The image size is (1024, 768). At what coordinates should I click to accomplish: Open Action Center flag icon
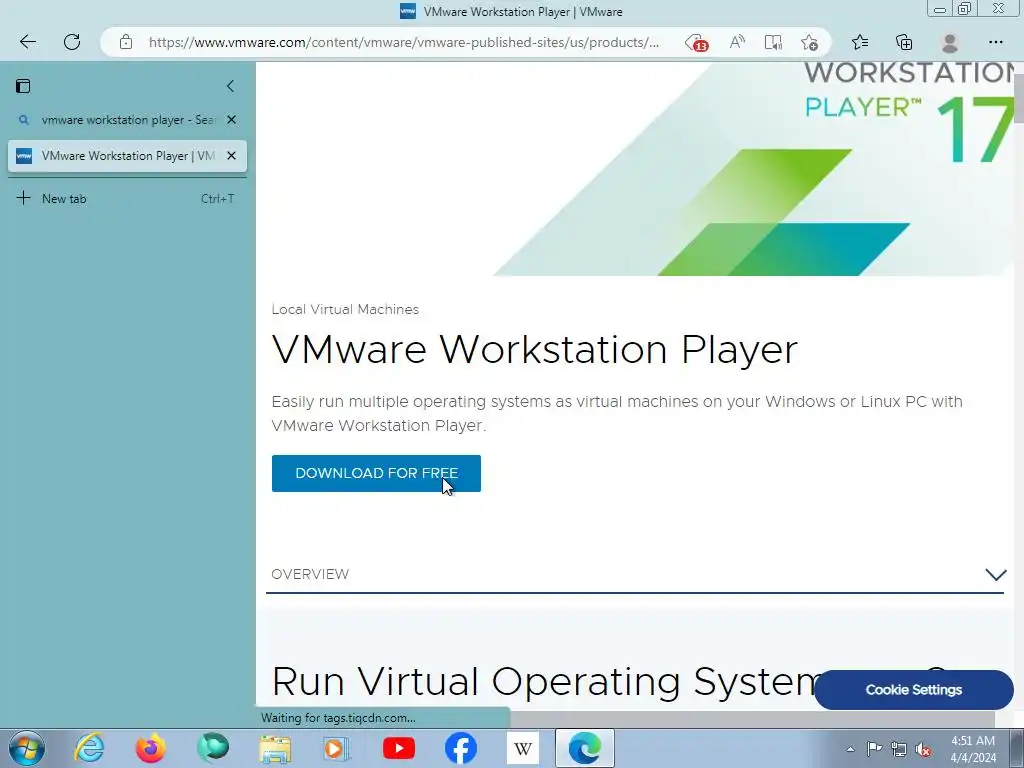[874, 749]
